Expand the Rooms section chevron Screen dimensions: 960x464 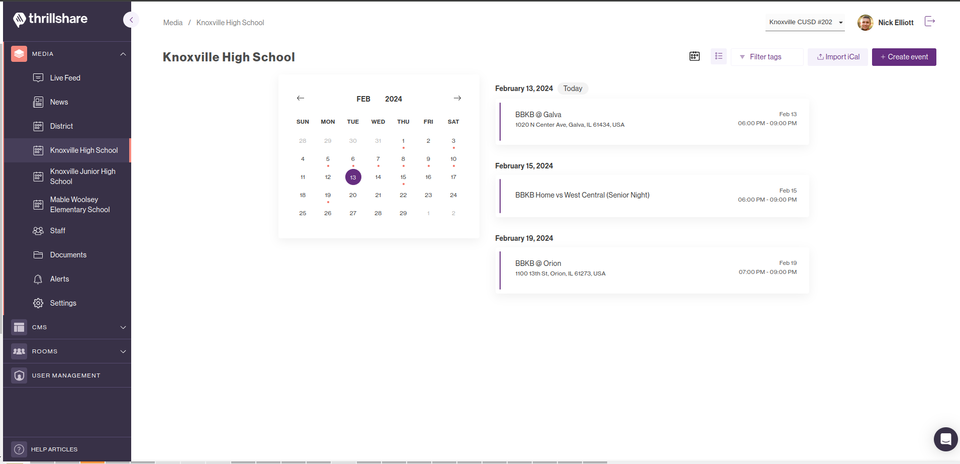tap(123, 351)
